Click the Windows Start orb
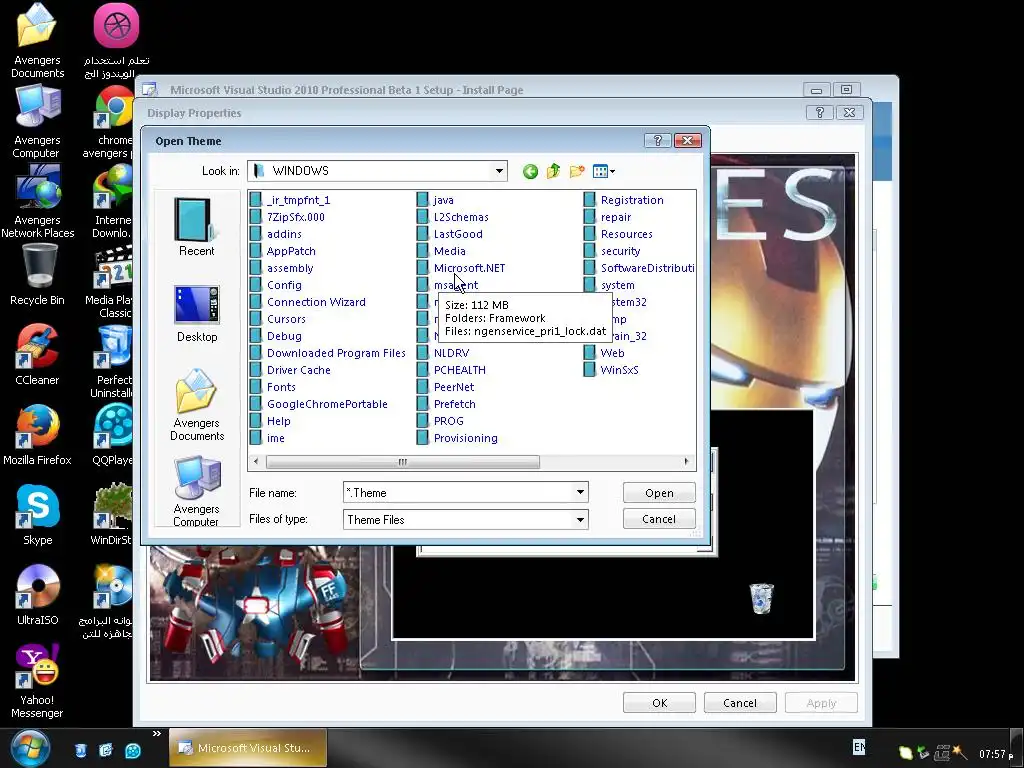Screen dimensions: 1024x768 point(30,748)
